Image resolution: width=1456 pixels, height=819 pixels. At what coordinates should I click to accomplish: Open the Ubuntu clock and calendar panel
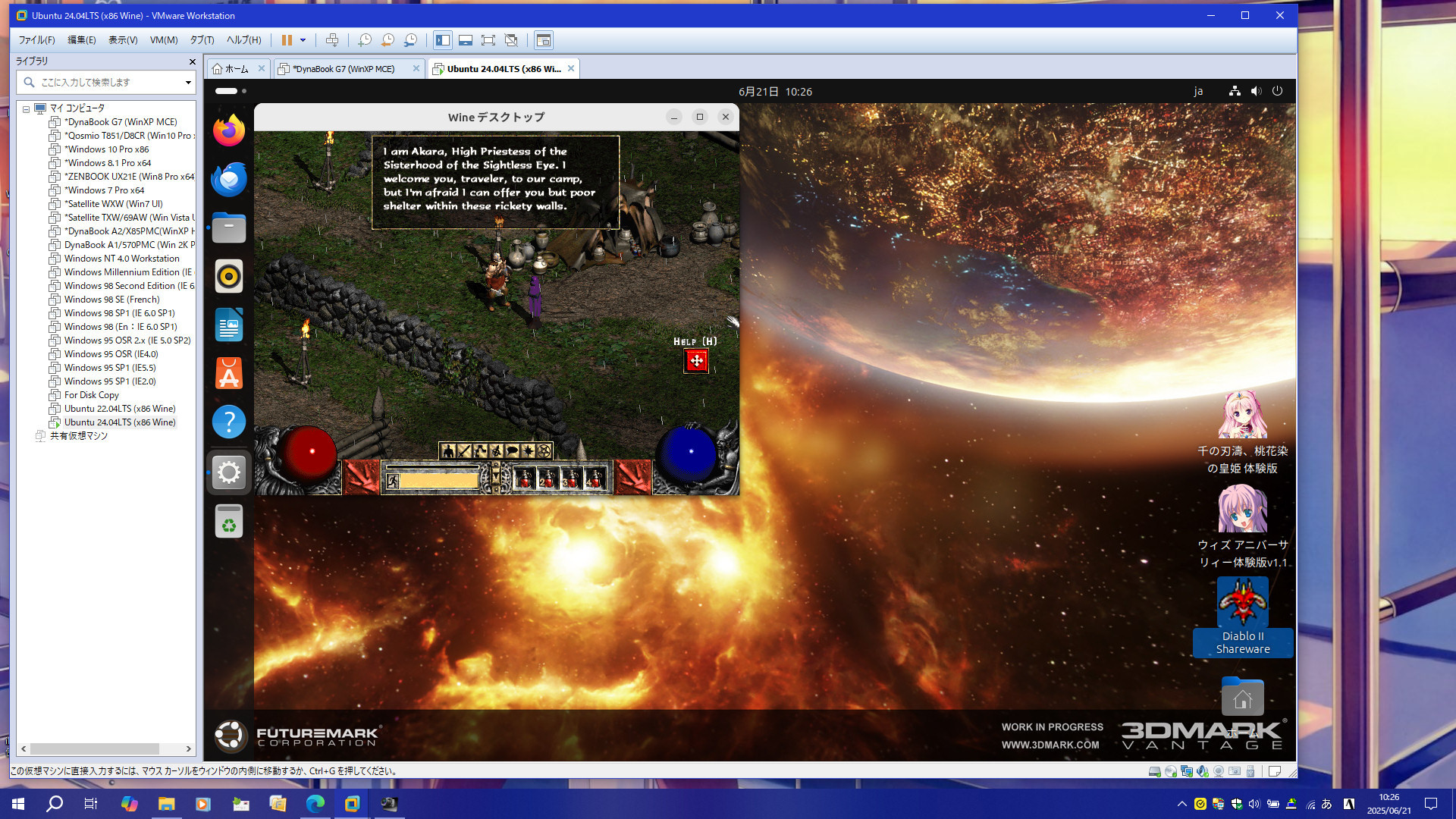[775, 92]
